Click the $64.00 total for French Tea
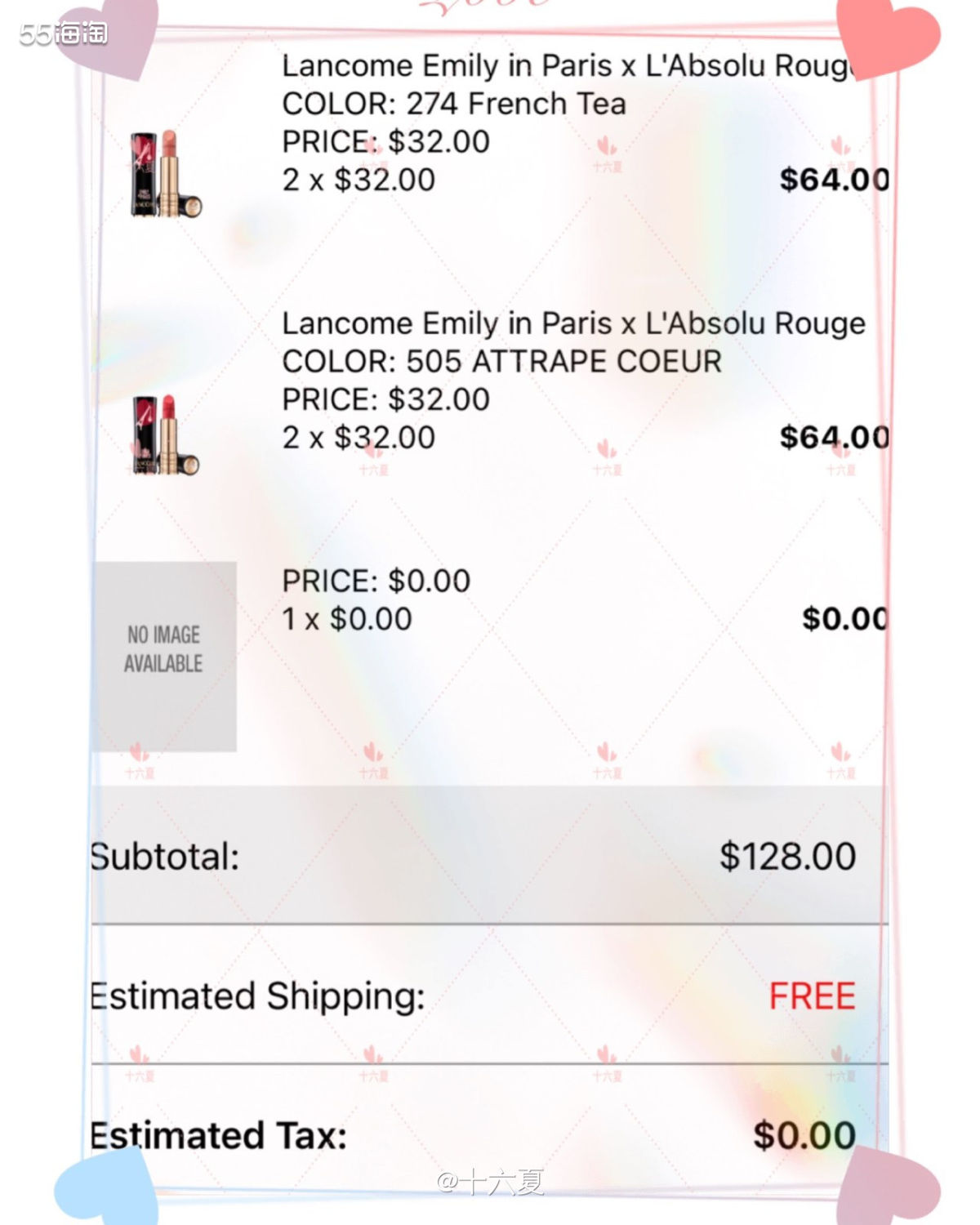This screenshot has width=980, height=1225. click(834, 180)
